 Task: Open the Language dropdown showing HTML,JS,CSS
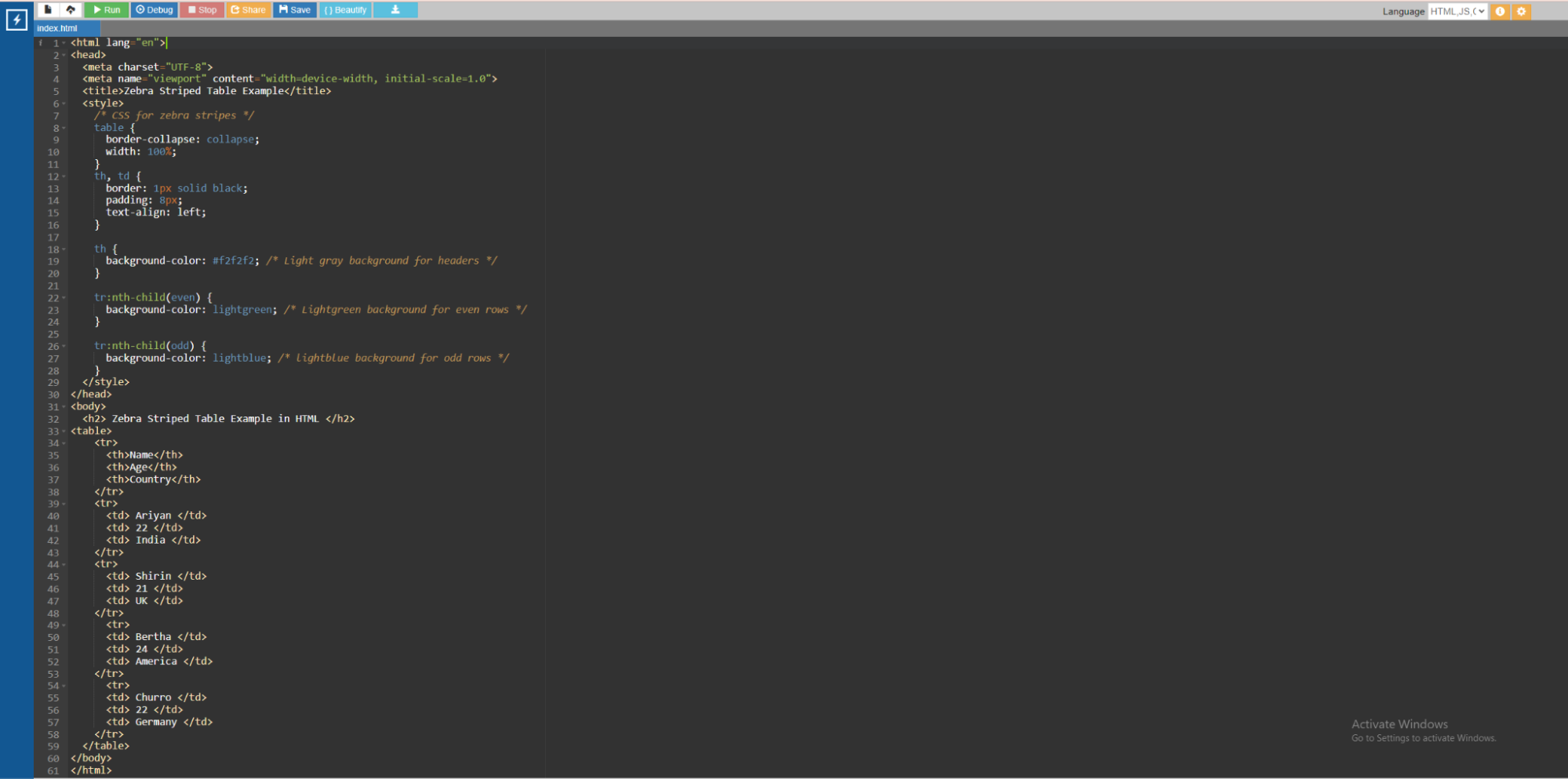click(1457, 11)
